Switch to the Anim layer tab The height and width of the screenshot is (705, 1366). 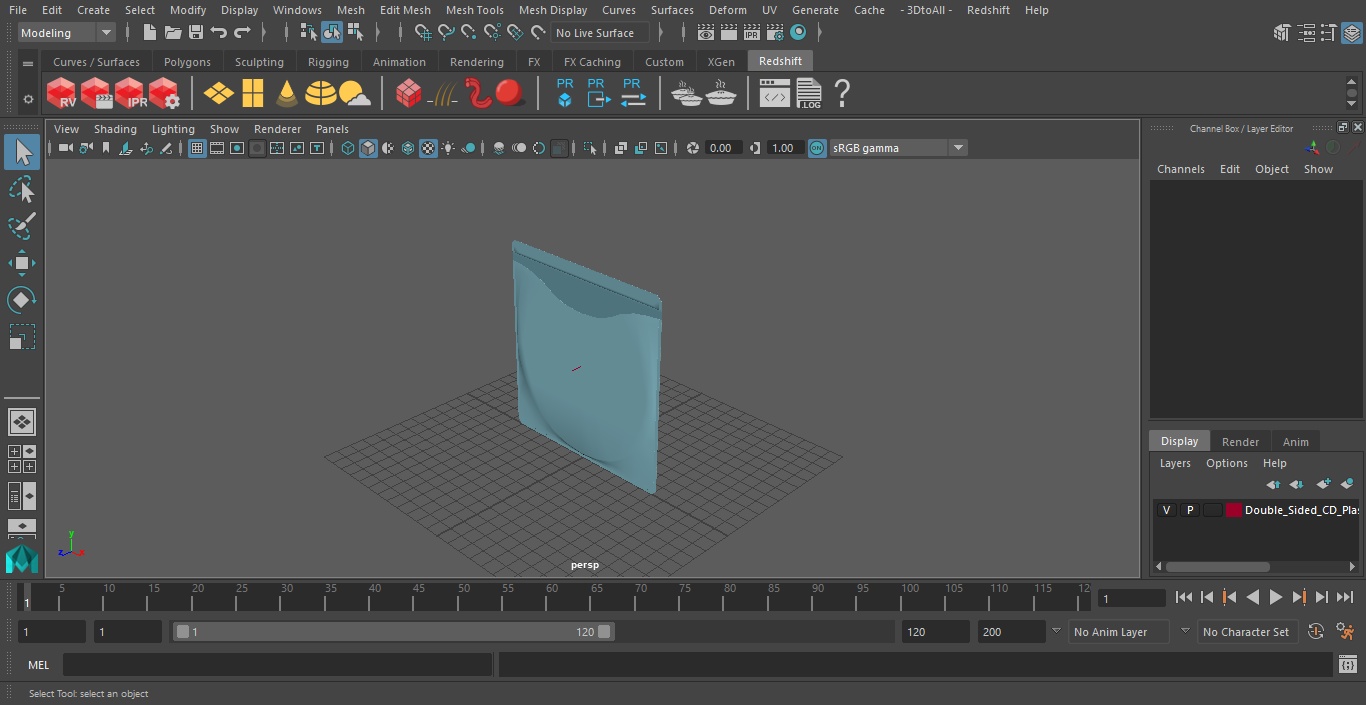(1295, 441)
